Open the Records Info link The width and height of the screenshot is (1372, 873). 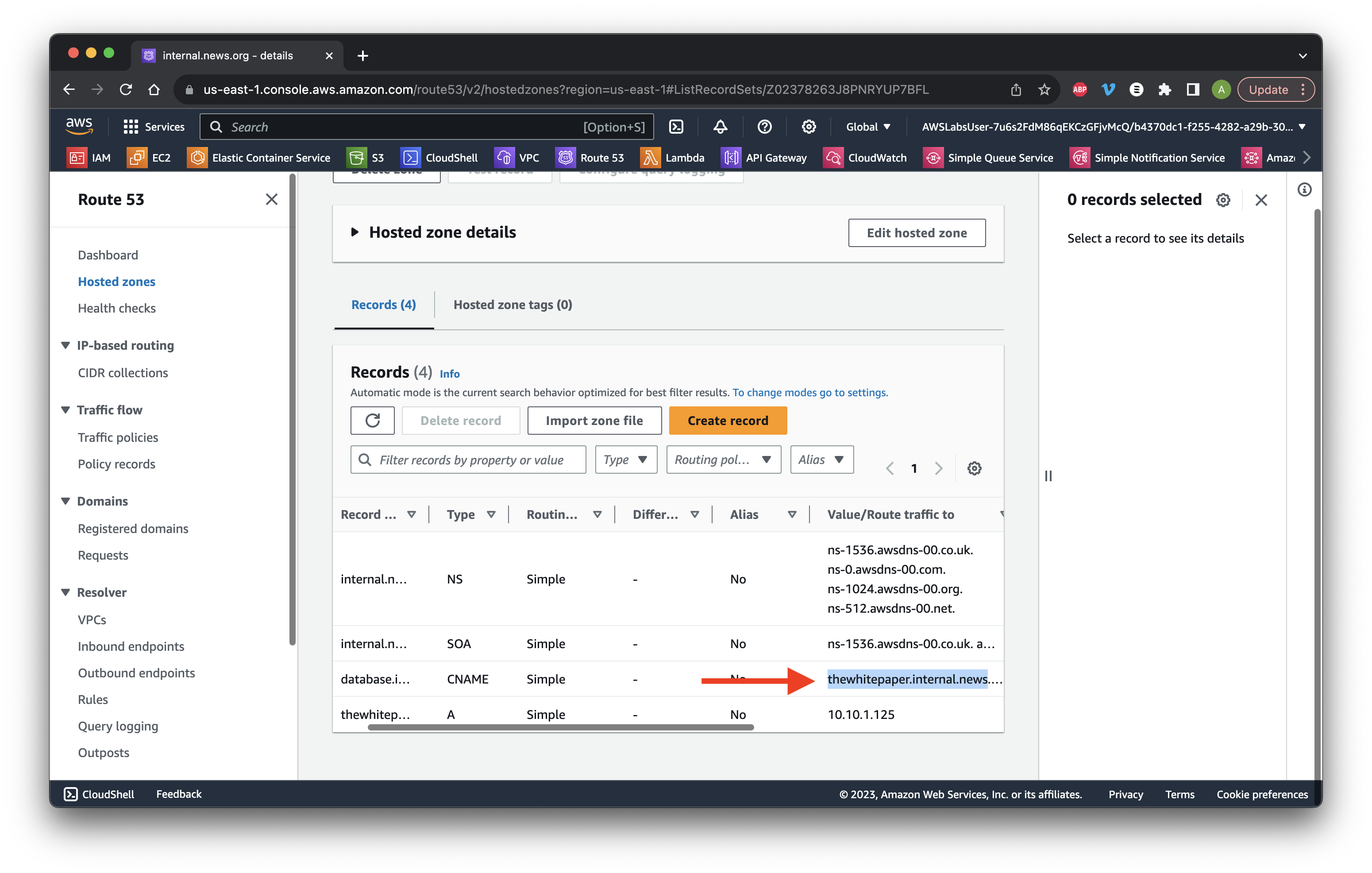(x=450, y=374)
